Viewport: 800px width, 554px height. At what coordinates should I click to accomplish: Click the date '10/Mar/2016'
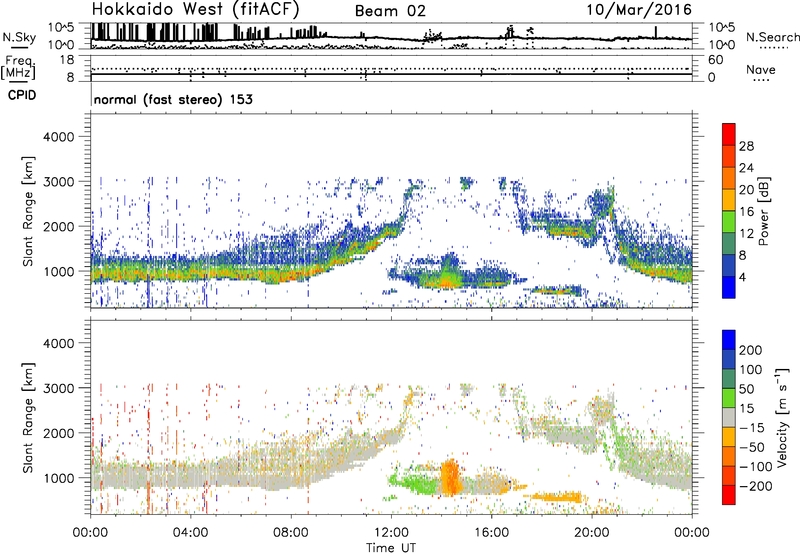(x=639, y=10)
